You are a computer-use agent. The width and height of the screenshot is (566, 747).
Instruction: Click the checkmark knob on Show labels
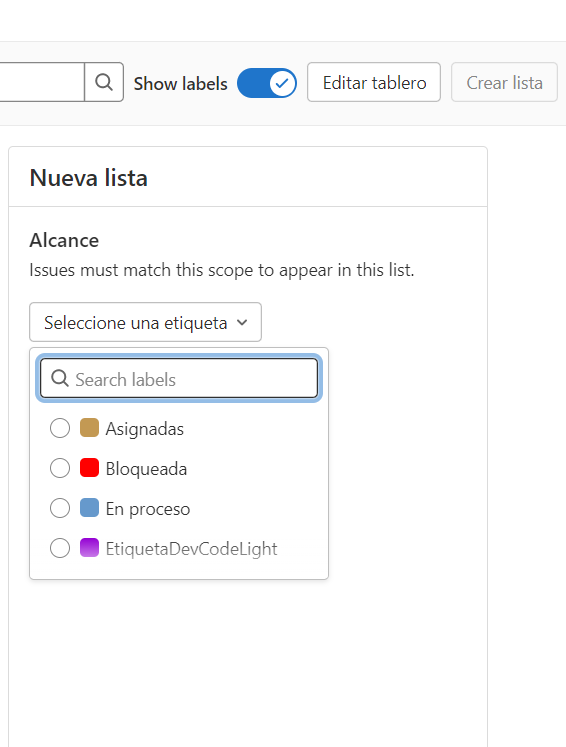point(282,83)
